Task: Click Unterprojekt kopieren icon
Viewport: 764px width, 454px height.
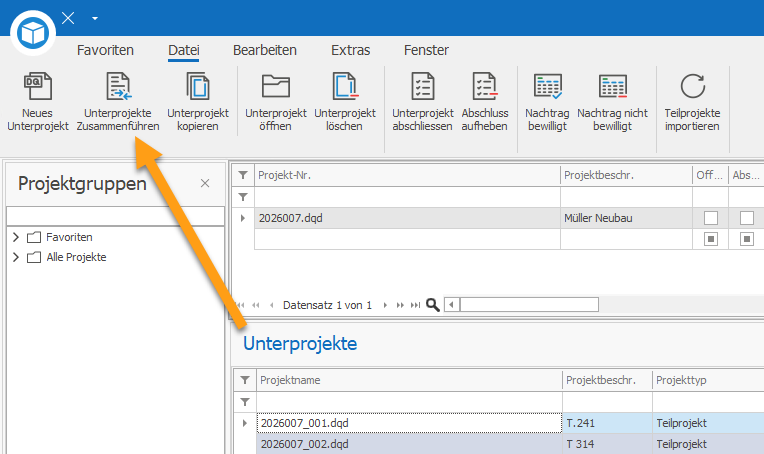Action: [x=198, y=86]
